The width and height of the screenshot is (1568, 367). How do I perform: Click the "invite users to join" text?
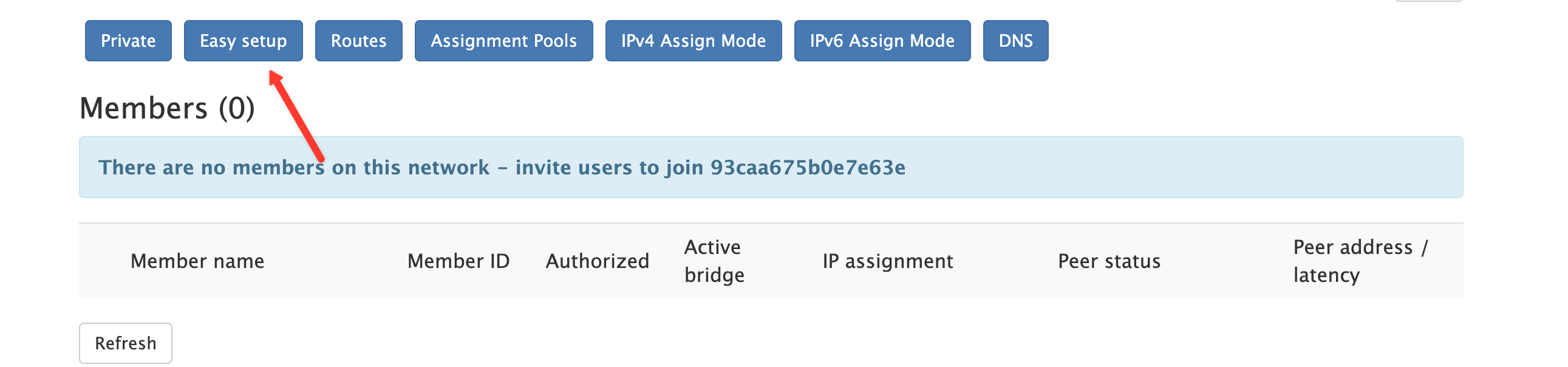[x=608, y=167]
